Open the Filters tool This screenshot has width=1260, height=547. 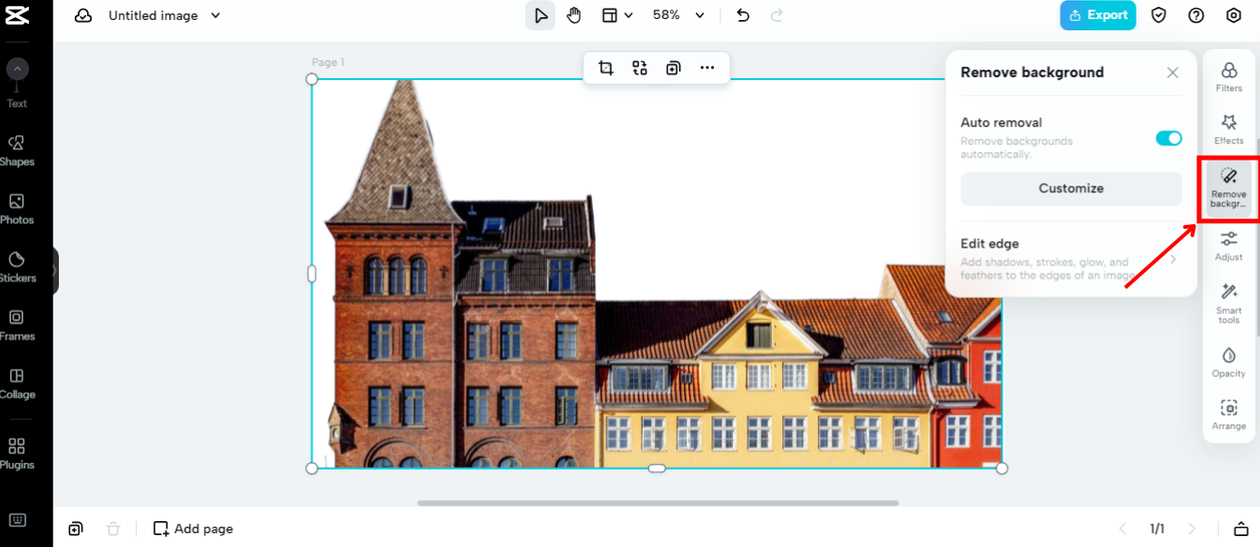click(x=1229, y=76)
